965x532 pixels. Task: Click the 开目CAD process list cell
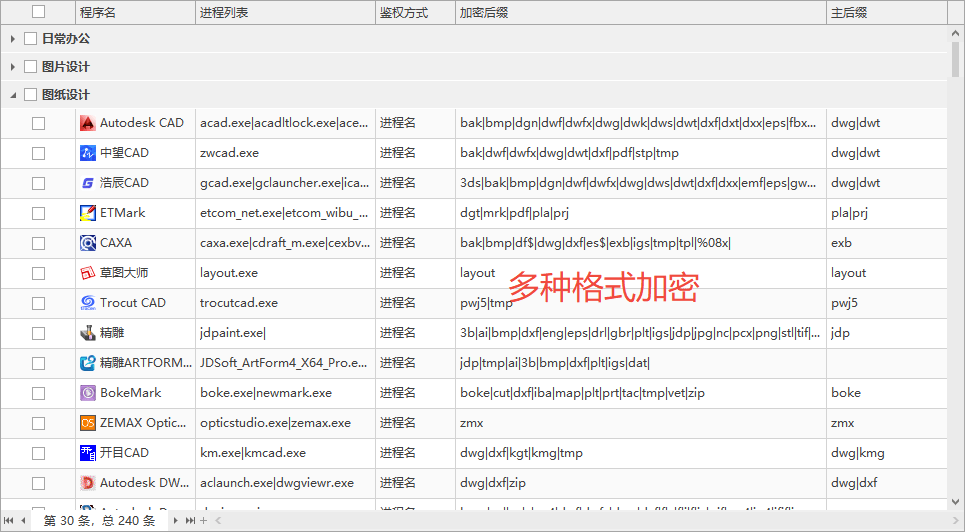(x=285, y=453)
